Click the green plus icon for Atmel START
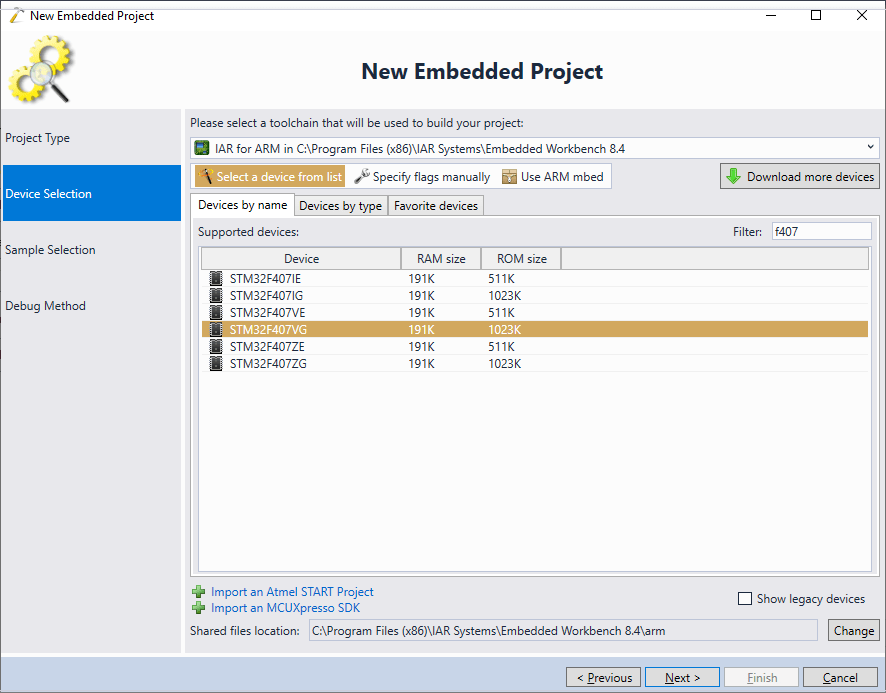This screenshot has width=886, height=693. (198, 592)
